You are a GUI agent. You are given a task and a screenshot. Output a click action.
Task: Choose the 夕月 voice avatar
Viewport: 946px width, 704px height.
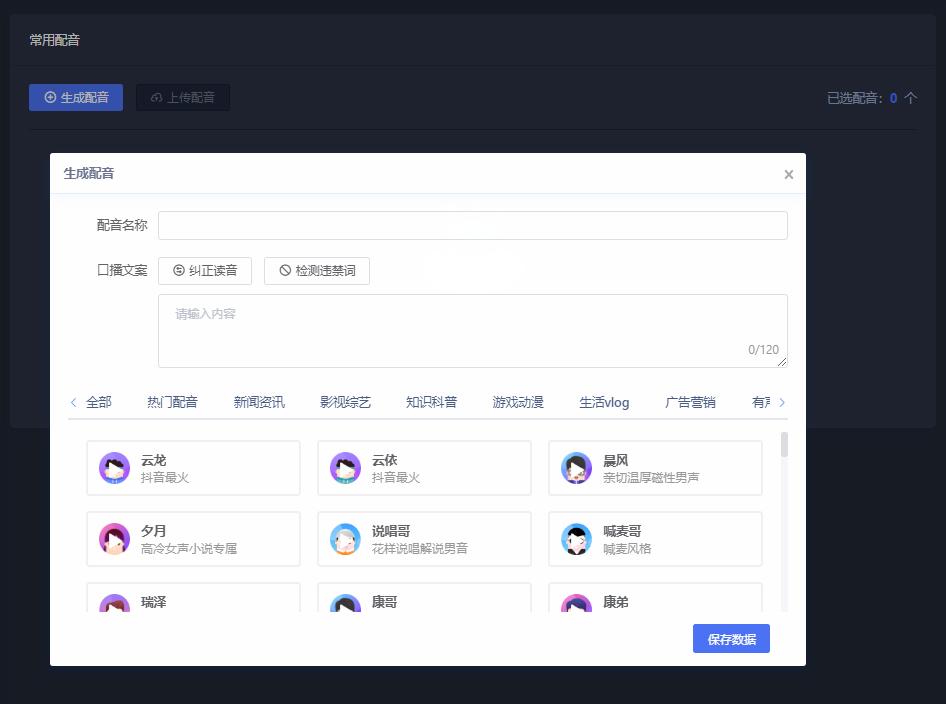tap(114, 539)
